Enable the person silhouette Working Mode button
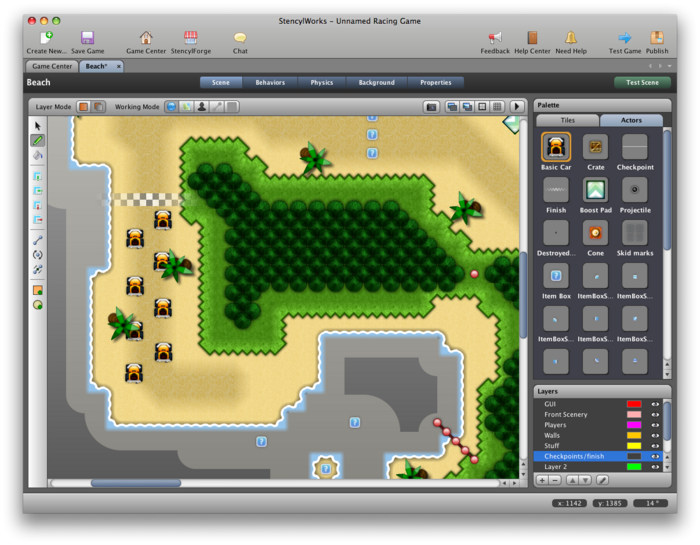The height and width of the screenshot is (545, 700). pos(202,107)
